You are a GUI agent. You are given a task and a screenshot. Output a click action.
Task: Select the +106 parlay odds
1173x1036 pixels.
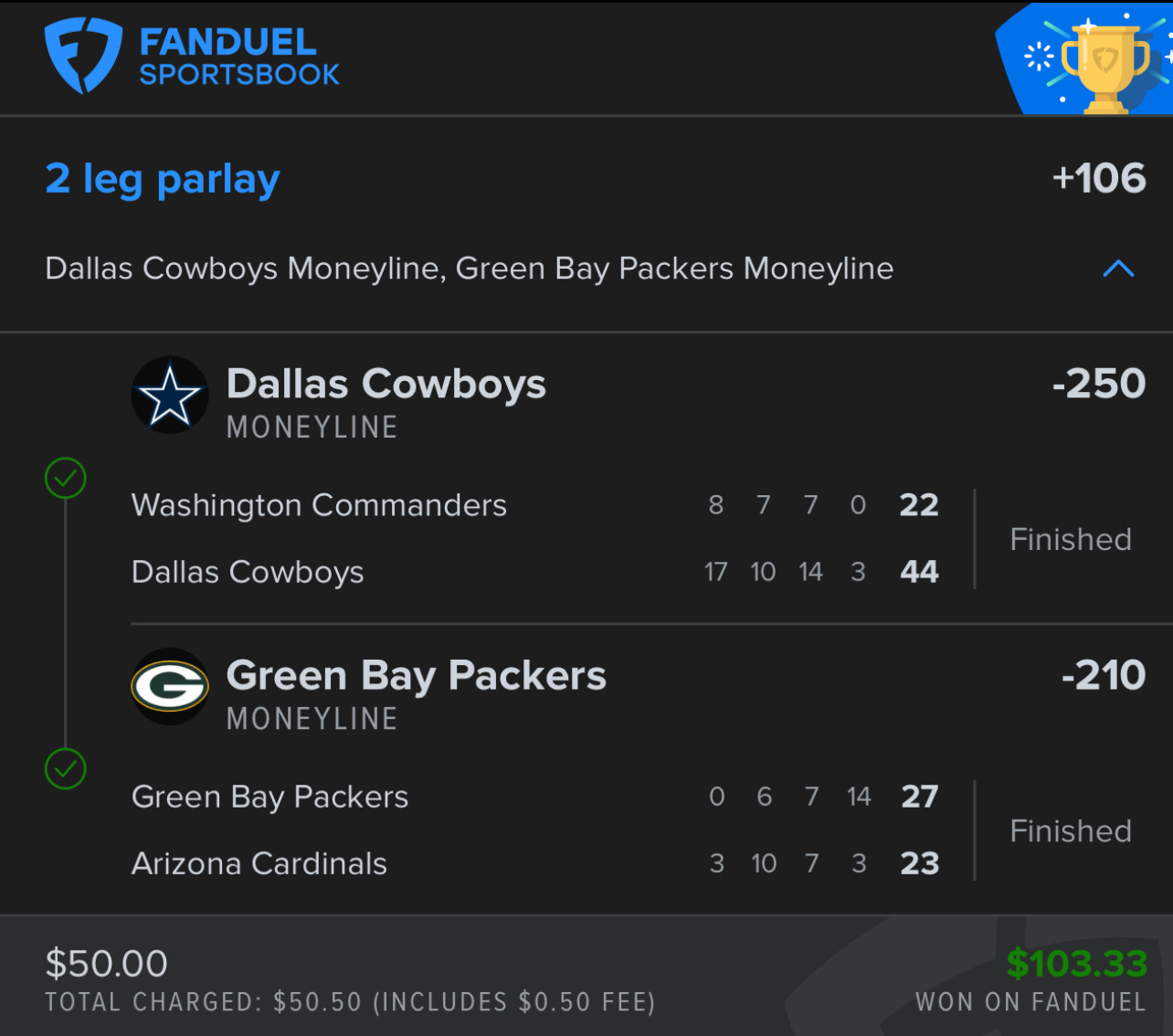1099,179
